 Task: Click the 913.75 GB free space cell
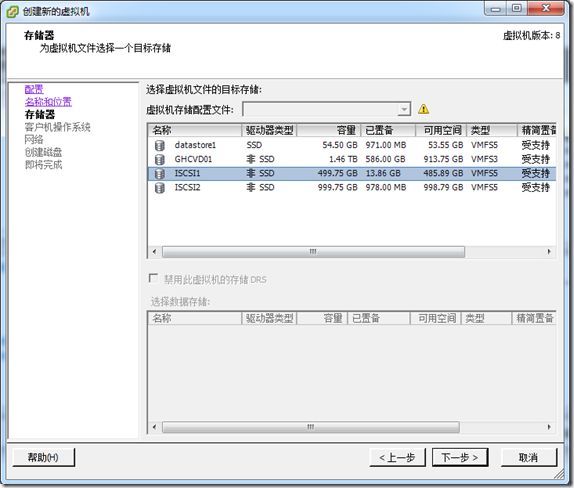click(443, 159)
